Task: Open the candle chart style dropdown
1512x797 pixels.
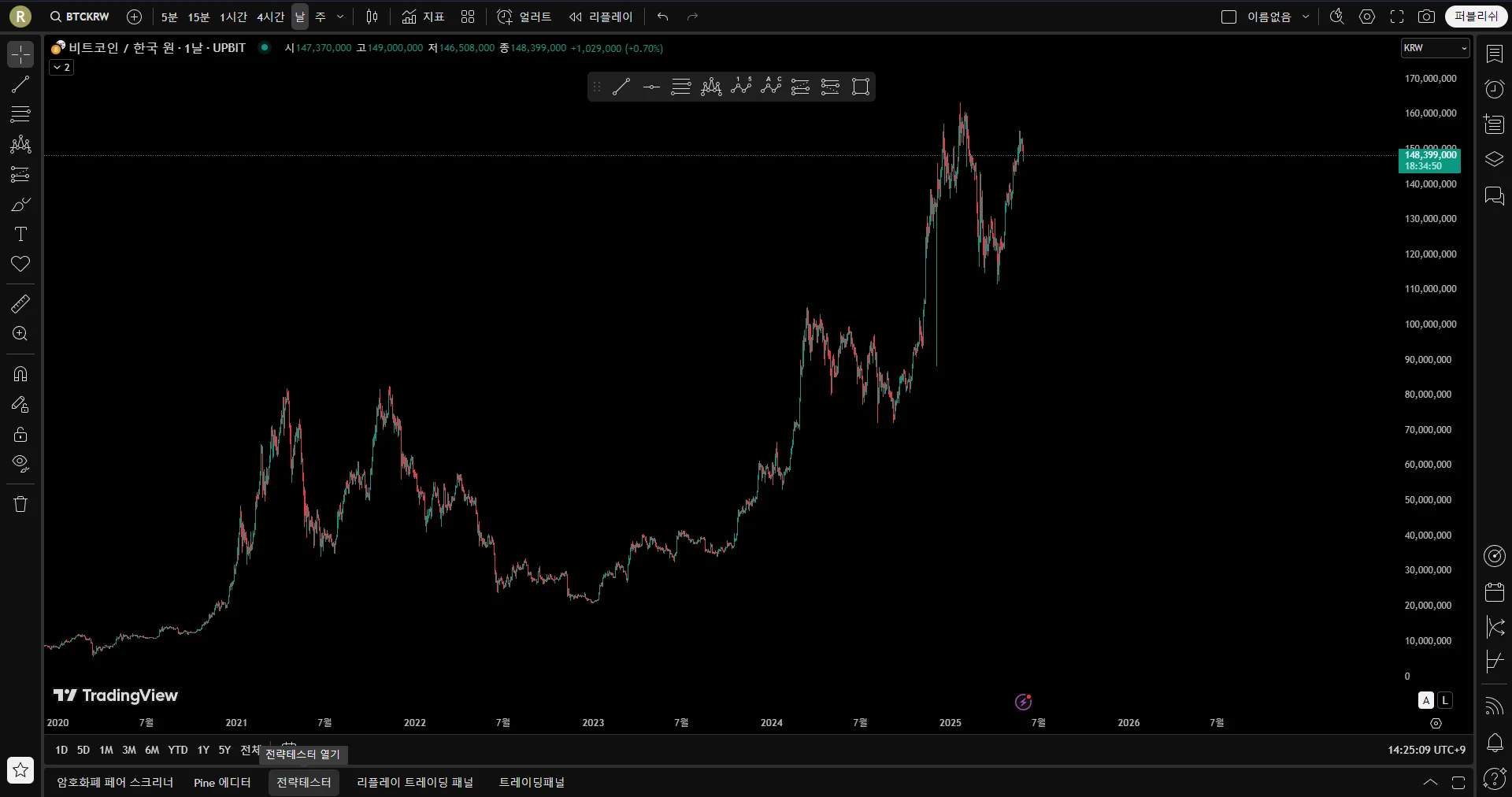Action: [x=372, y=17]
